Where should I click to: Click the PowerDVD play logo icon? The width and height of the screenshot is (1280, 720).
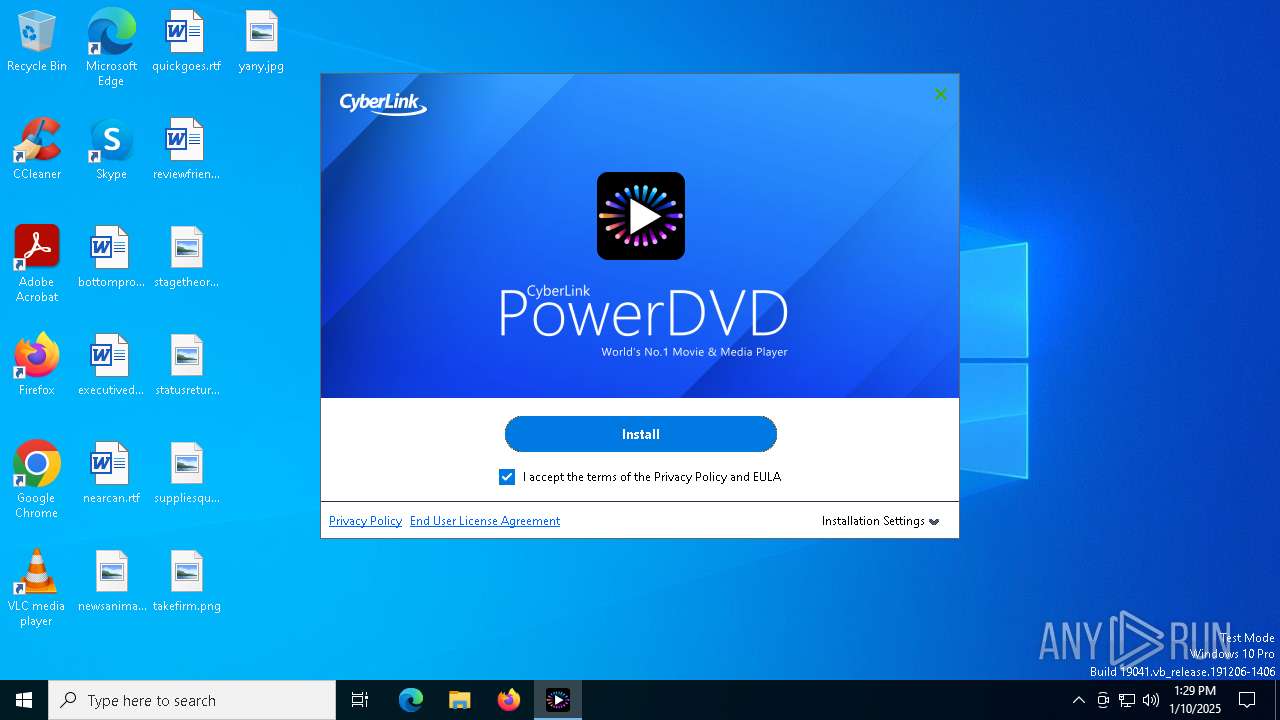pos(641,216)
